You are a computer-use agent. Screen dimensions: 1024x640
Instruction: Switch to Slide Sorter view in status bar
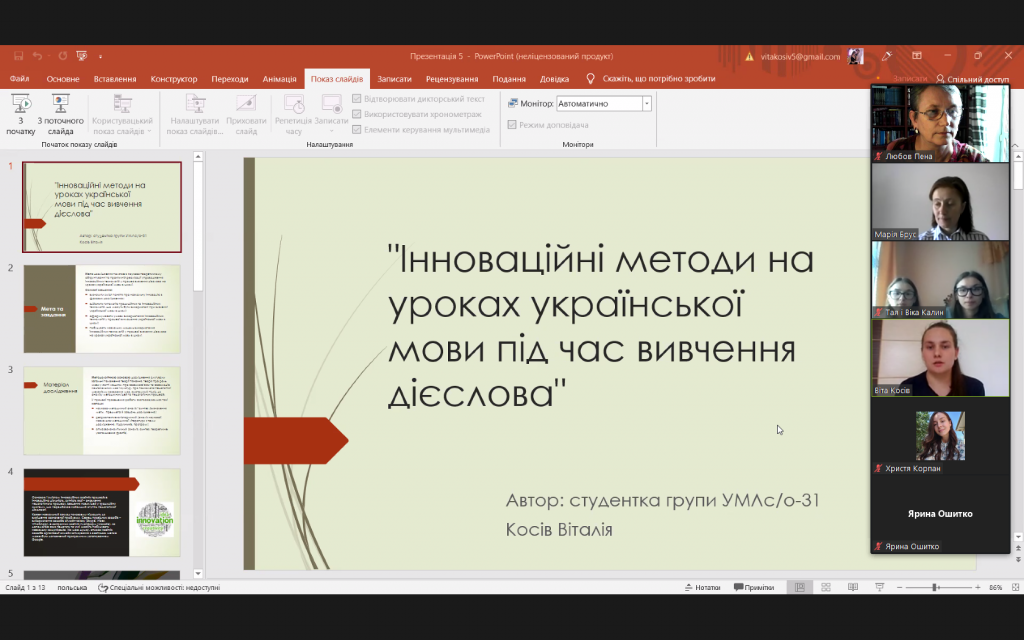[824, 587]
